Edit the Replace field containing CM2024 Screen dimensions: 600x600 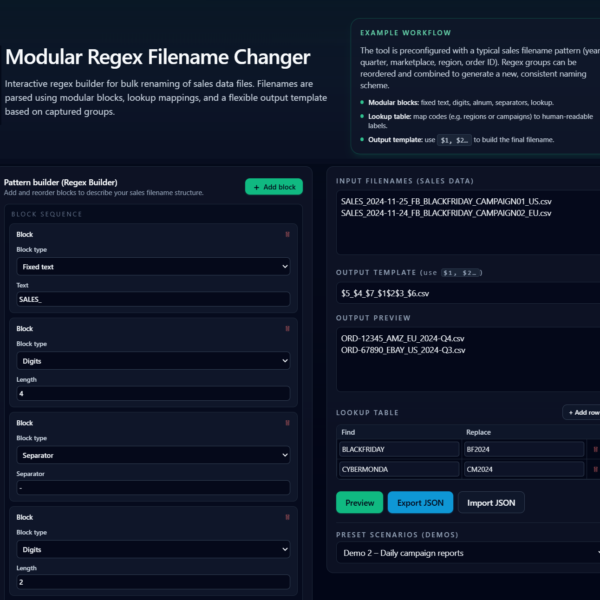(x=523, y=469)
